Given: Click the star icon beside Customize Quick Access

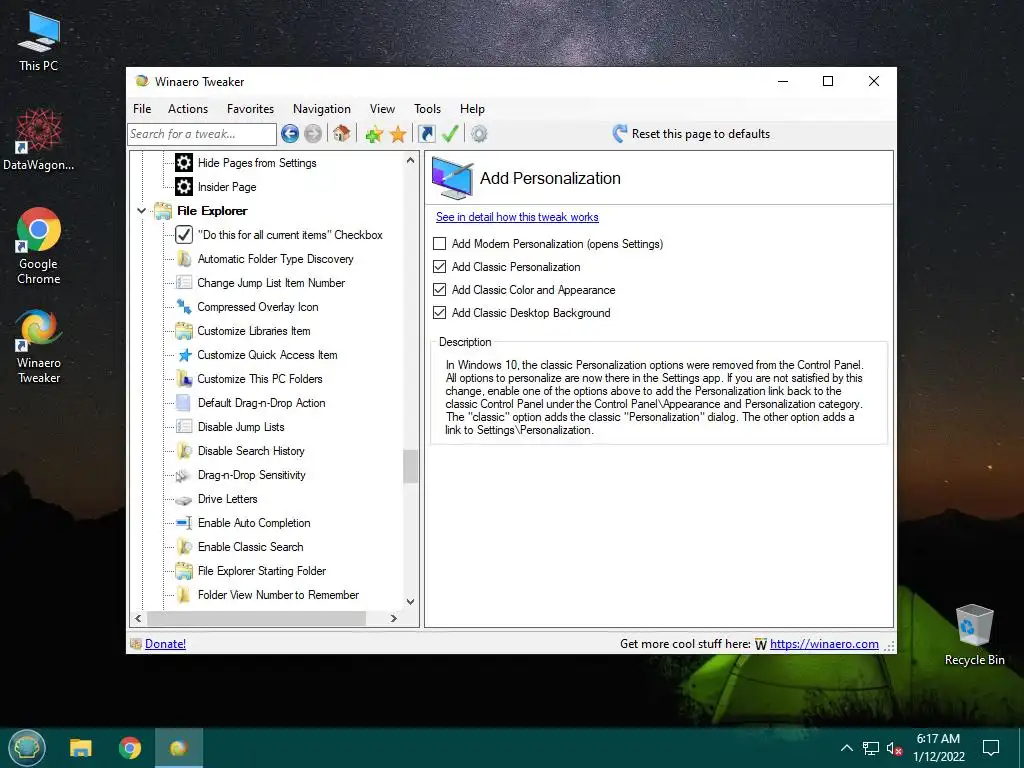Looking at the screenshot, I should (x=185, y=355).
